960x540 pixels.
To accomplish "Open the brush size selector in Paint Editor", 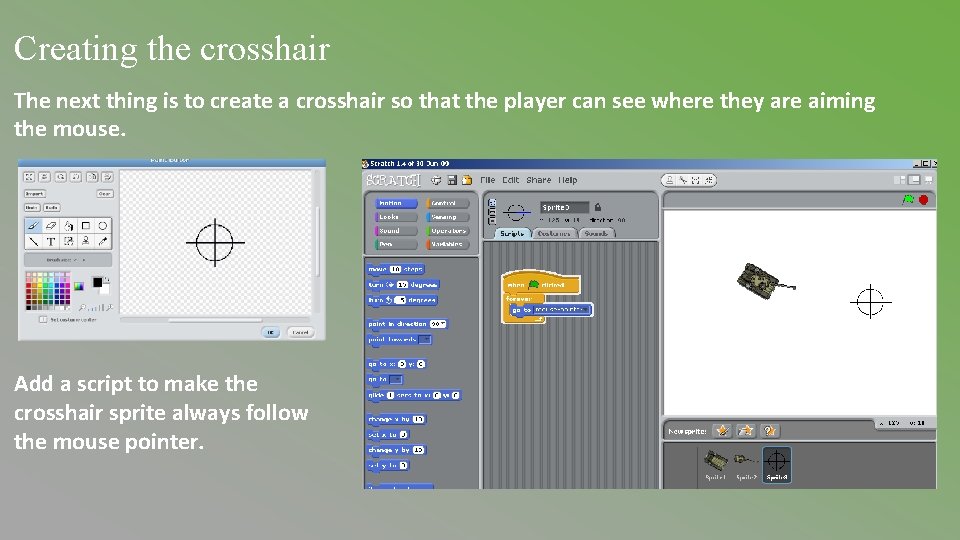I will (68, 260).
